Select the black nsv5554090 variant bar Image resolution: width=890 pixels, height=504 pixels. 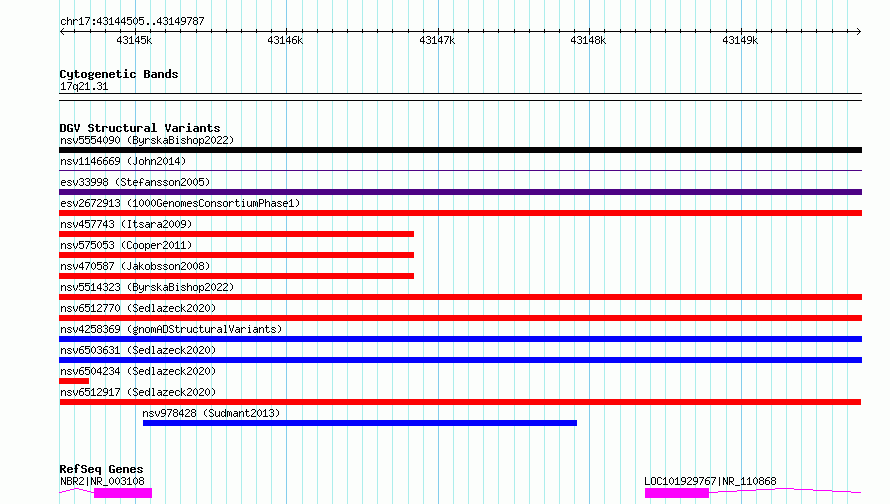[x=460, y=150]
